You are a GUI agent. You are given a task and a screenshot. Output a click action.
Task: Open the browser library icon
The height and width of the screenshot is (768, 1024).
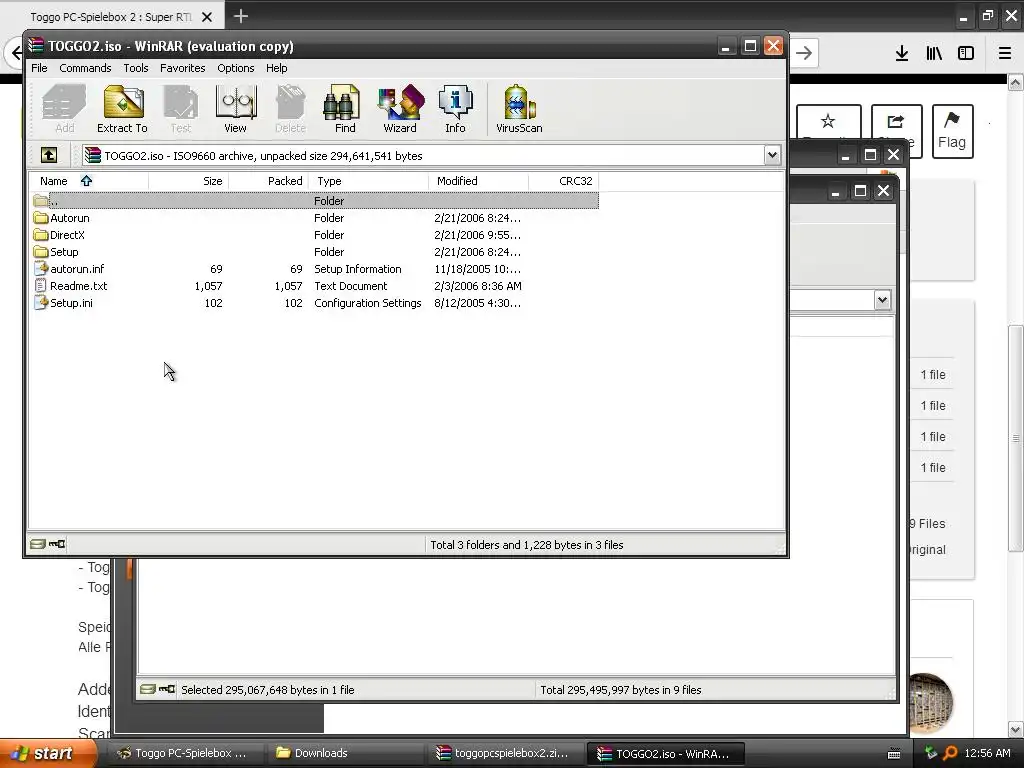(934, 53)
